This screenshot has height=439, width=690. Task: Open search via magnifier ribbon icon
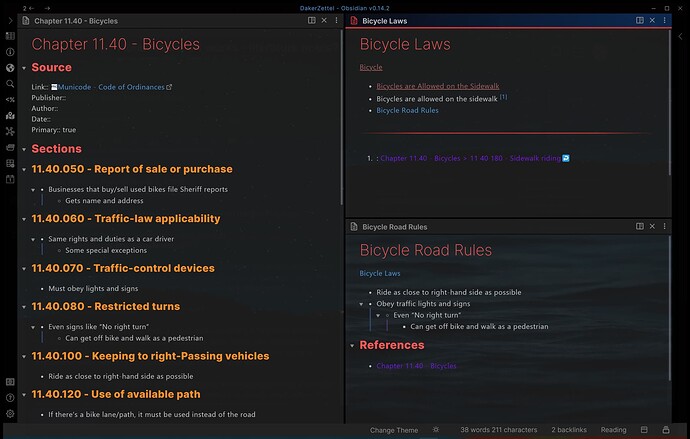[10, 84]
